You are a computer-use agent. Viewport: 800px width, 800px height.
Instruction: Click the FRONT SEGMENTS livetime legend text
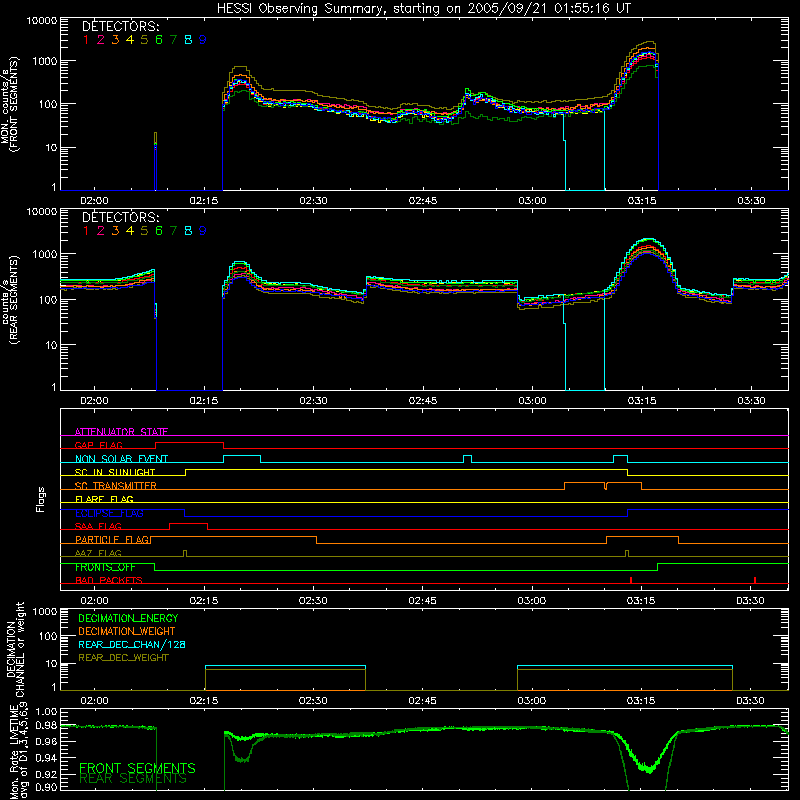click(137, 768)
